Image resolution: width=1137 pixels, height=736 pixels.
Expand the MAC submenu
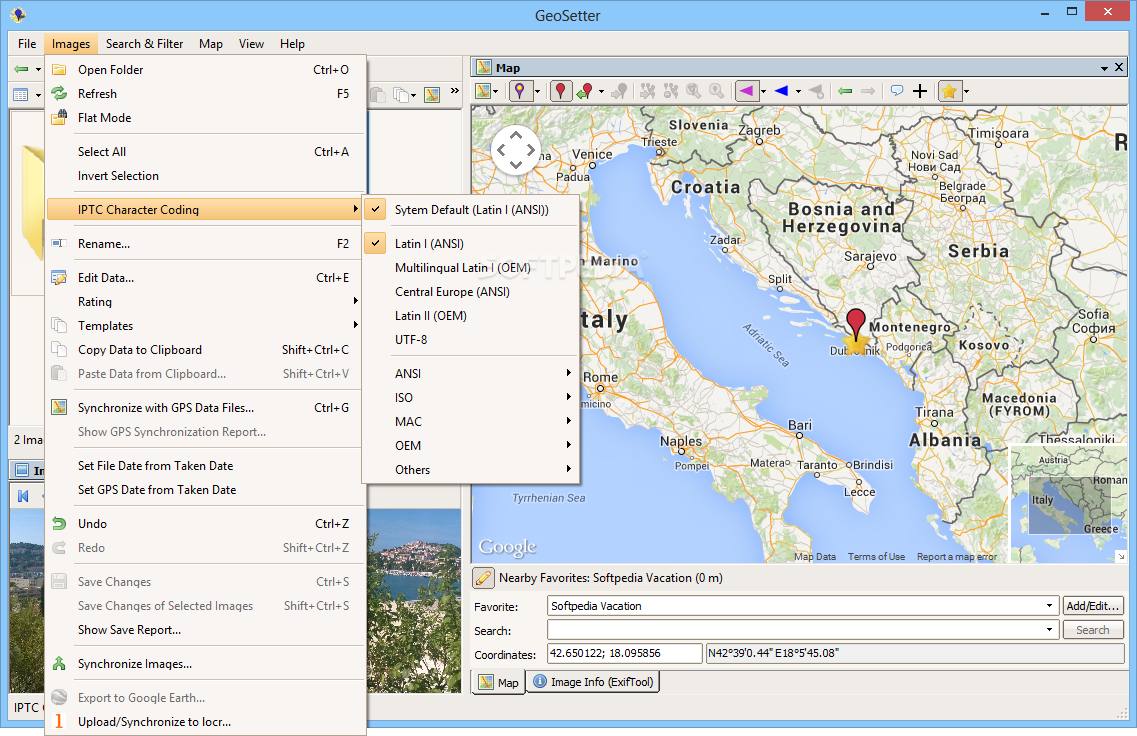471,421
